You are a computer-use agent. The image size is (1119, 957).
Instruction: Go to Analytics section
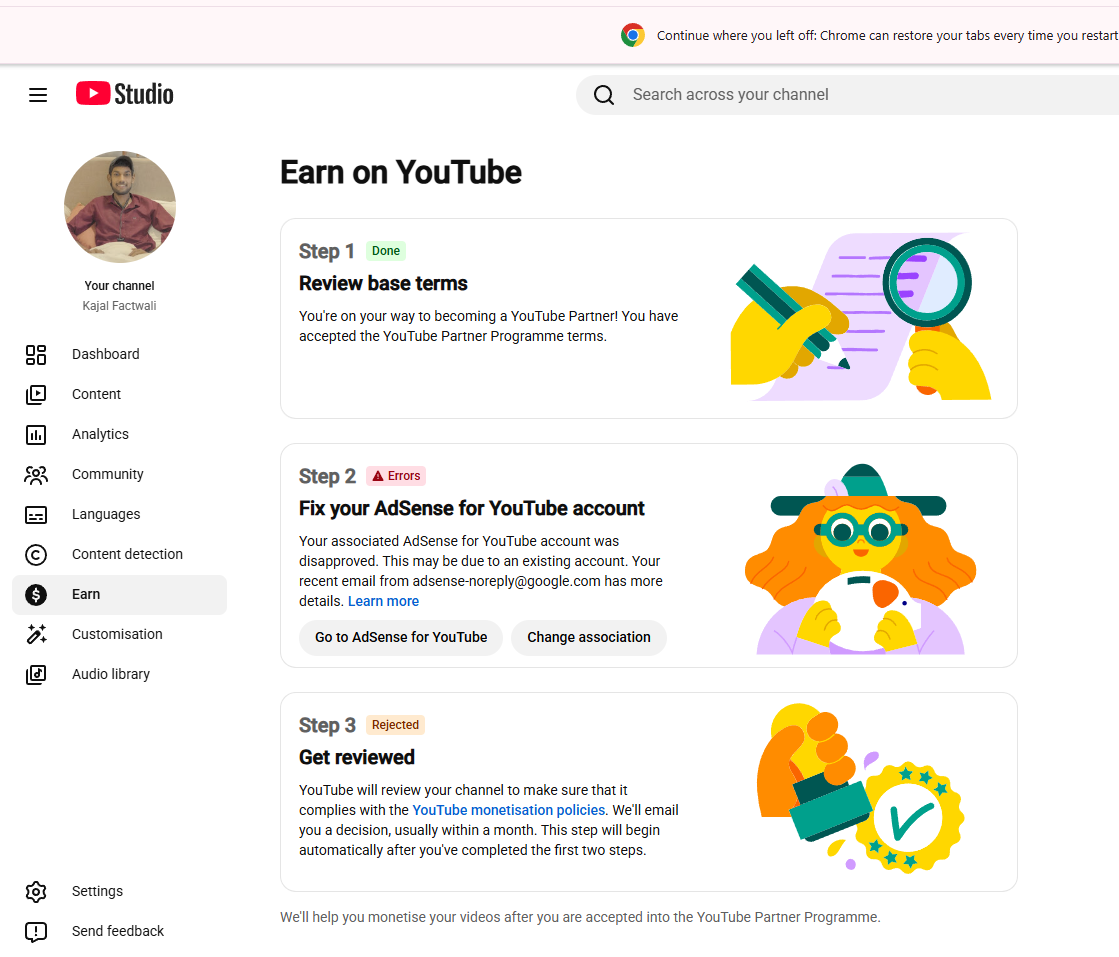(x=119, y=435)
